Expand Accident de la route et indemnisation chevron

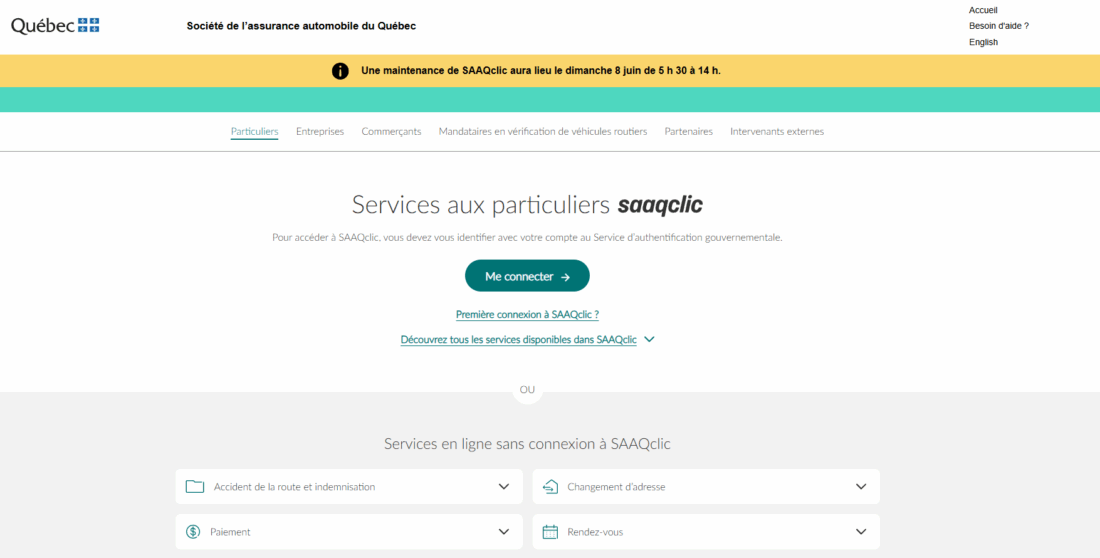504,486
